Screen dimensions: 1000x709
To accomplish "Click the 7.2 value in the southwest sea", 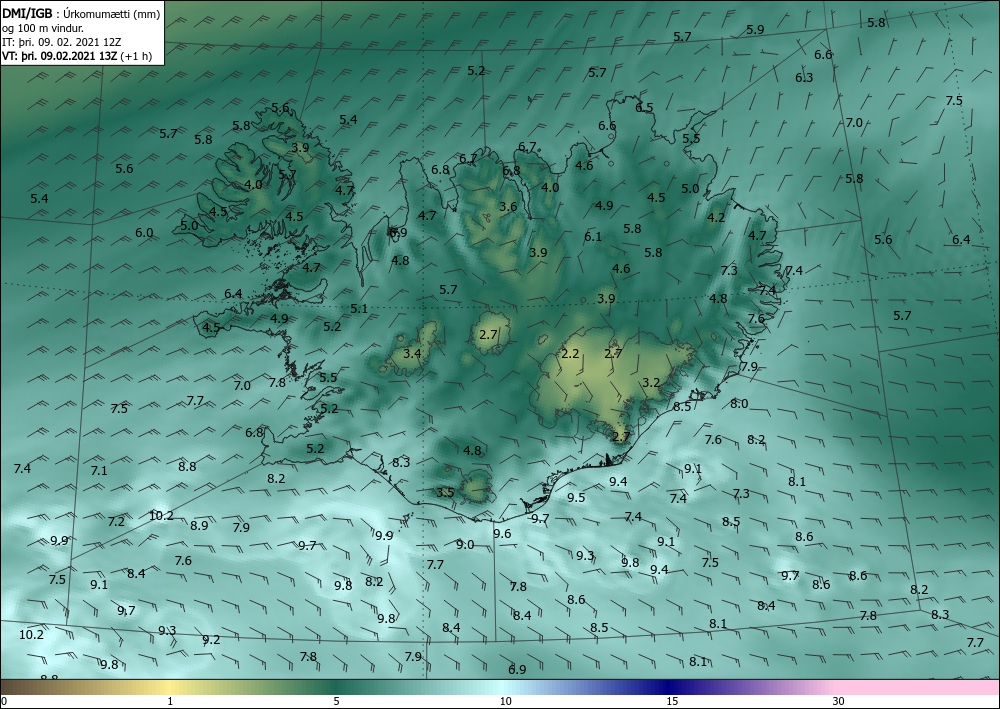I will tap(116, 522).
